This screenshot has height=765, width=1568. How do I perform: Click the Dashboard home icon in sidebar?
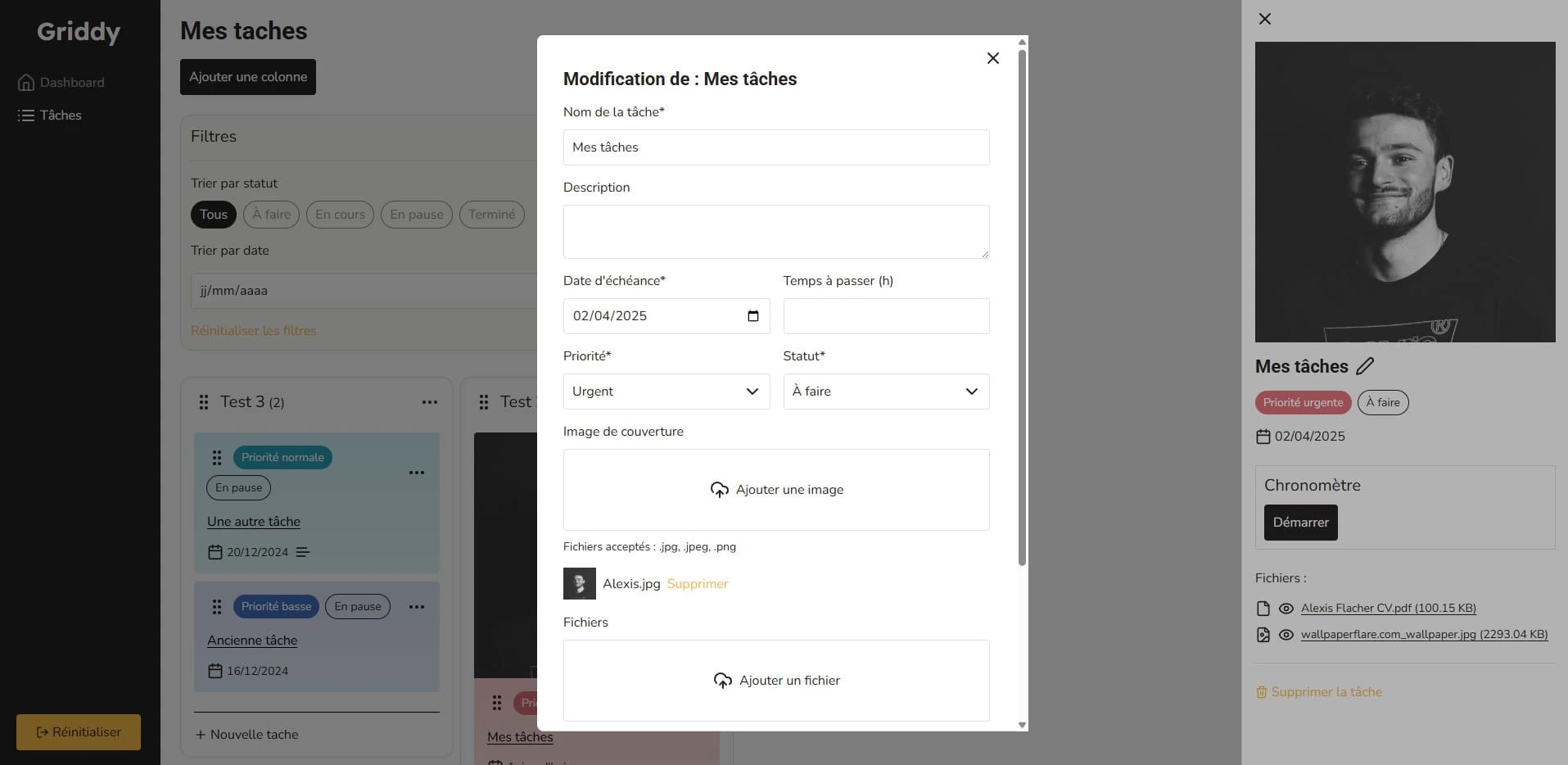26,83
